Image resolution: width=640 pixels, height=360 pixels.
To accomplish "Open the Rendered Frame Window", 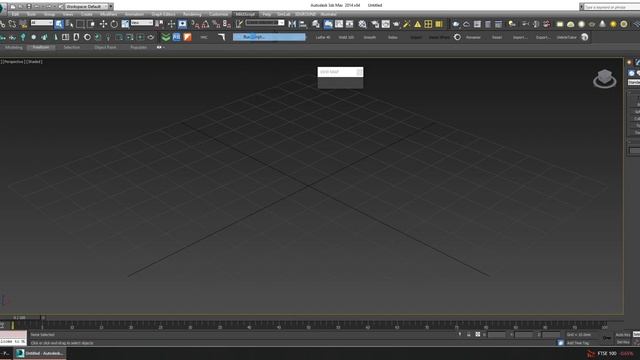I will 386,24.
